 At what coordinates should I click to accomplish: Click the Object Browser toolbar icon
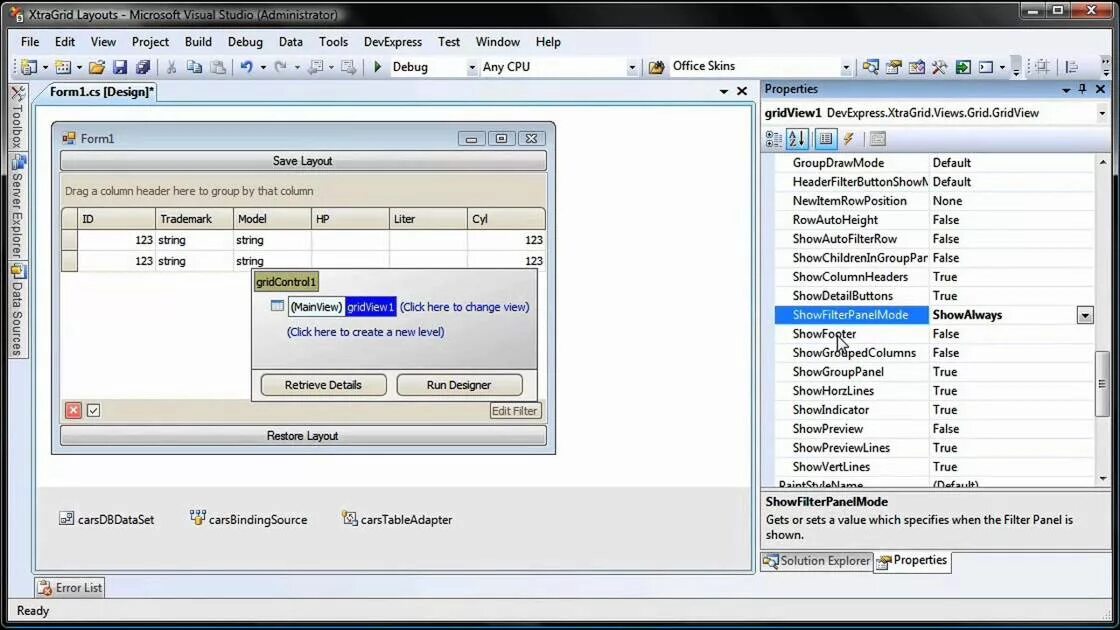click(x=916, y=67)
